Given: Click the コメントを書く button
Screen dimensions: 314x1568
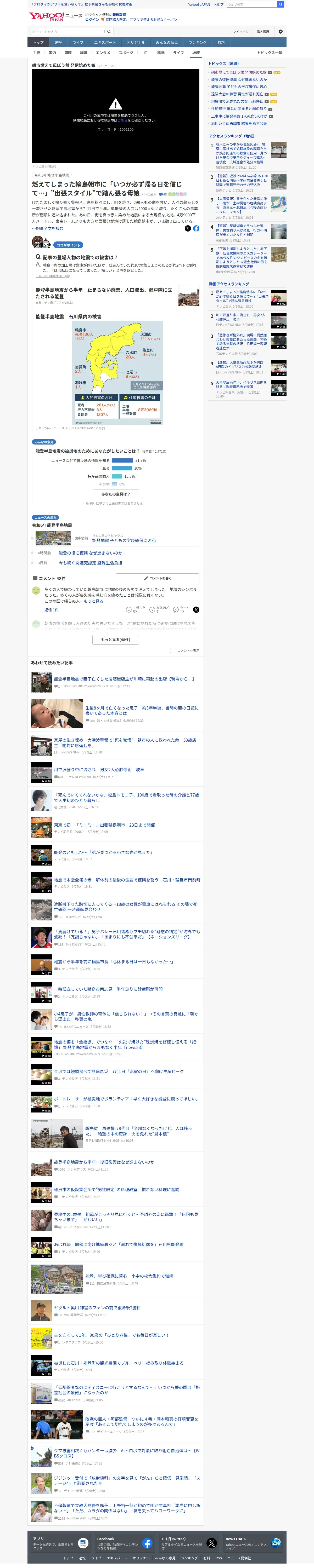Looking at the screenshot, I should tap(157, 578).
